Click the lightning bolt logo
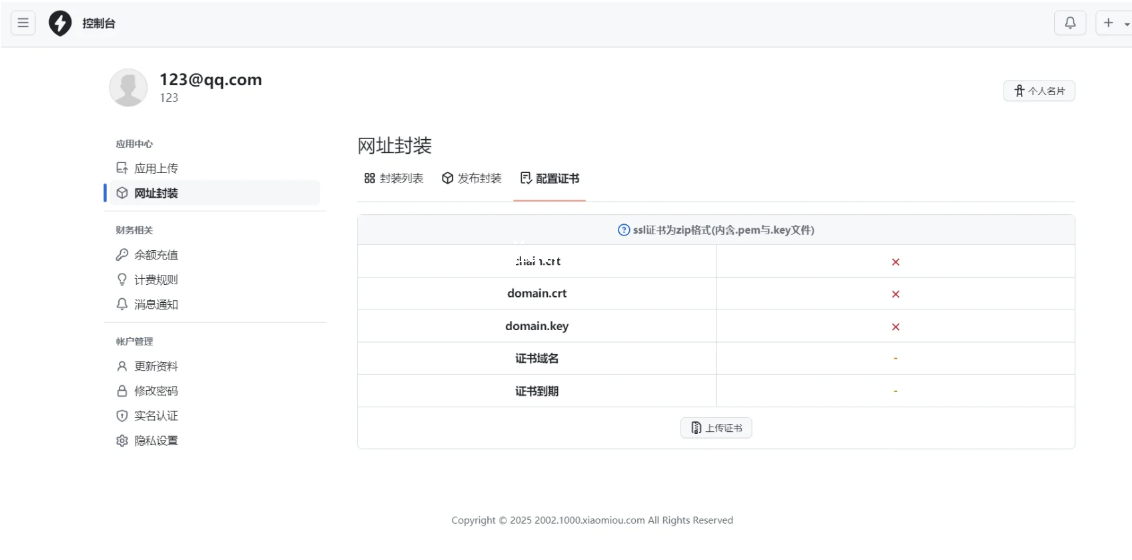The height and width of the screenshot is (560, 1132). pos(60,23)
